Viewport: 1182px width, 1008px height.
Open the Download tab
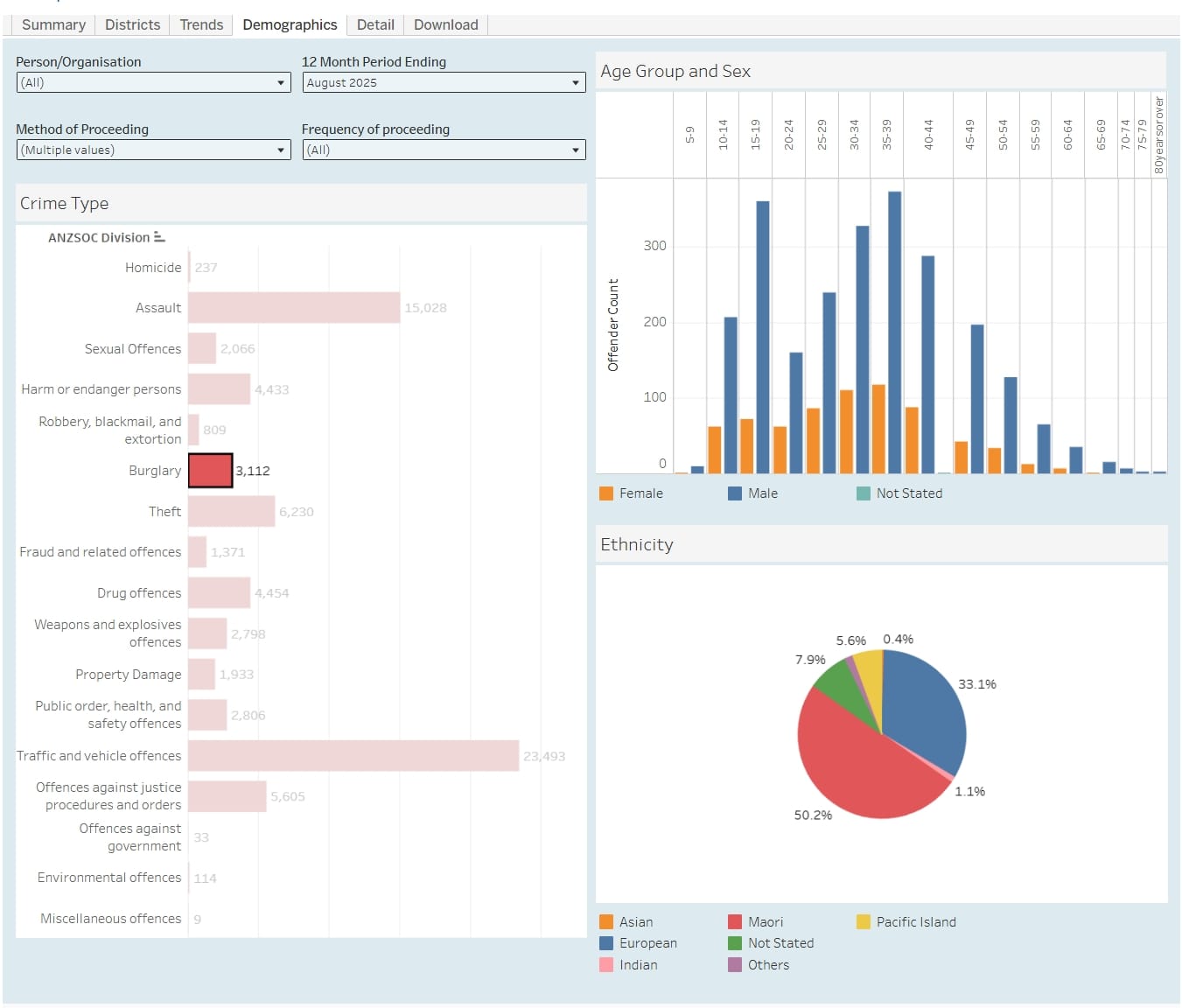click(x=445, y=24)
